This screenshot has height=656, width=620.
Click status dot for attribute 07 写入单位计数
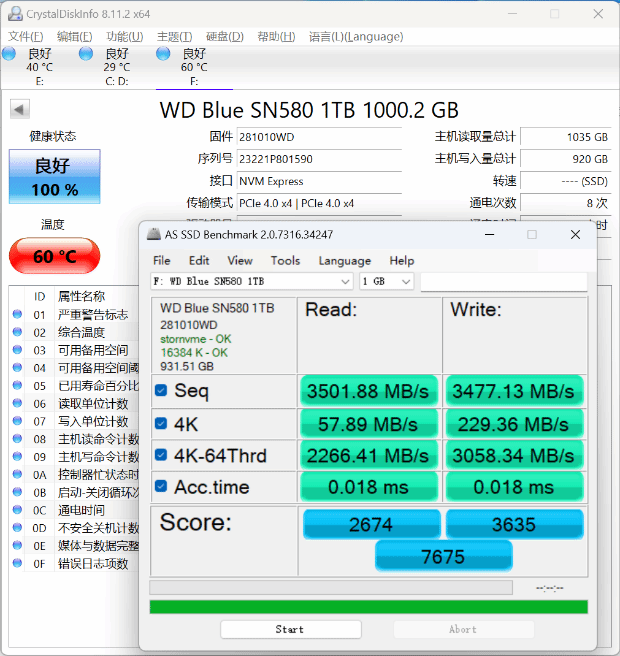[x=17, y=421]
